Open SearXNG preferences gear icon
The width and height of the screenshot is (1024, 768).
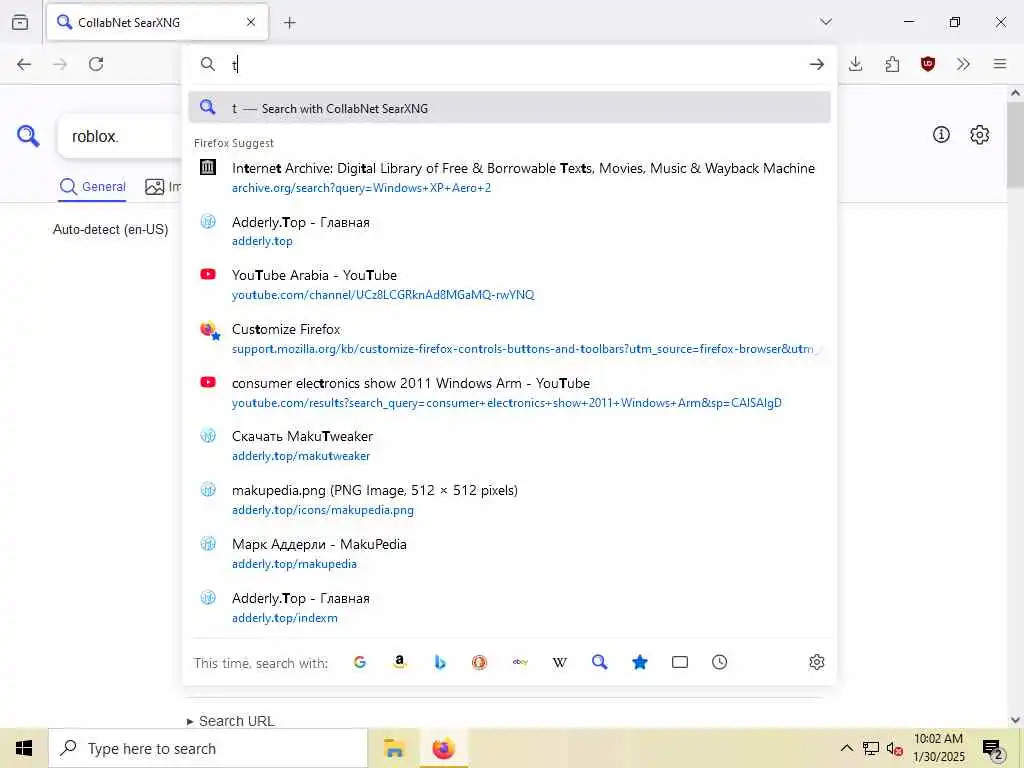tap(980, 135)
